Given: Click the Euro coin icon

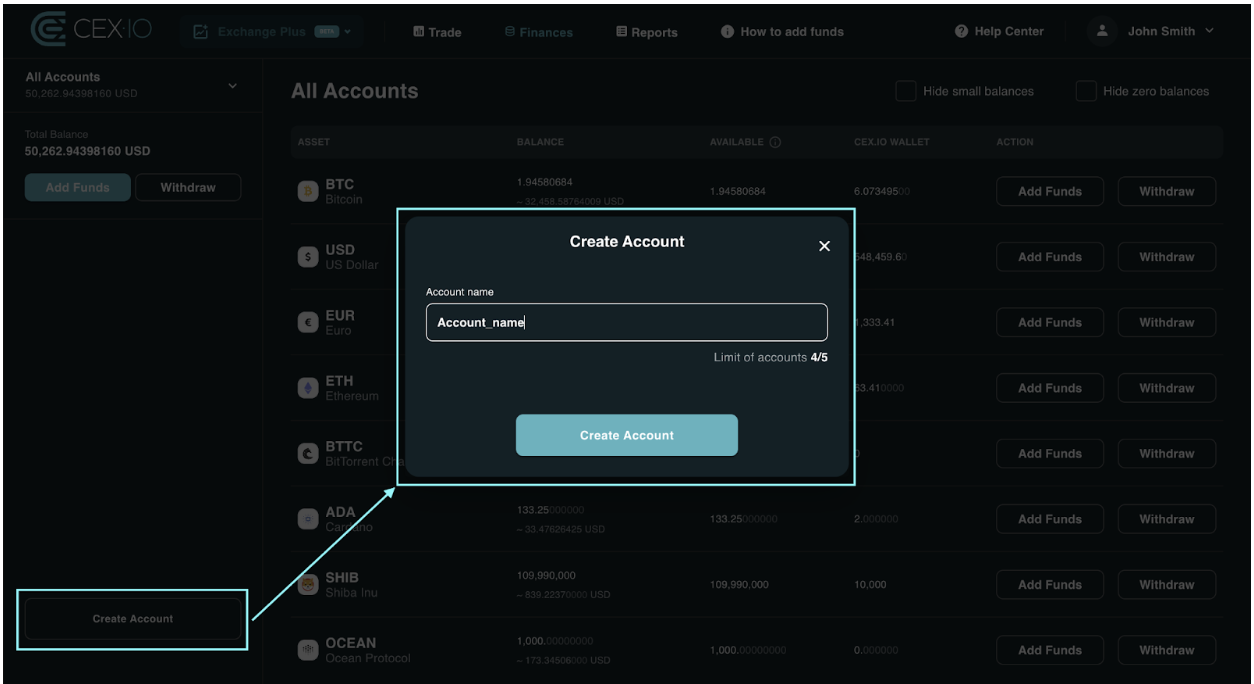Looking at the screenshot, I should [308, 322].
